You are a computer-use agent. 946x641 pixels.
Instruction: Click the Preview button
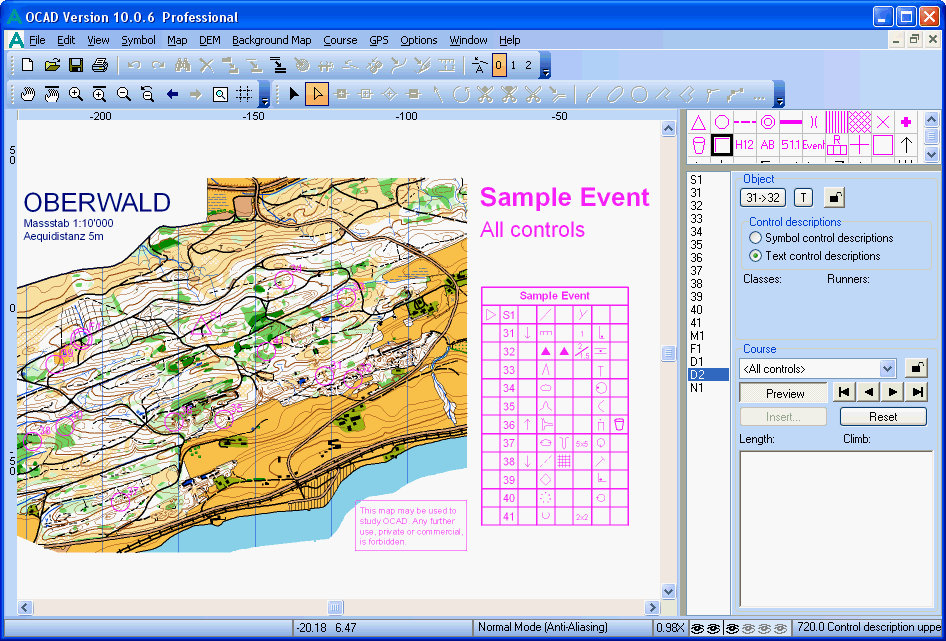[x=785, y=393]
